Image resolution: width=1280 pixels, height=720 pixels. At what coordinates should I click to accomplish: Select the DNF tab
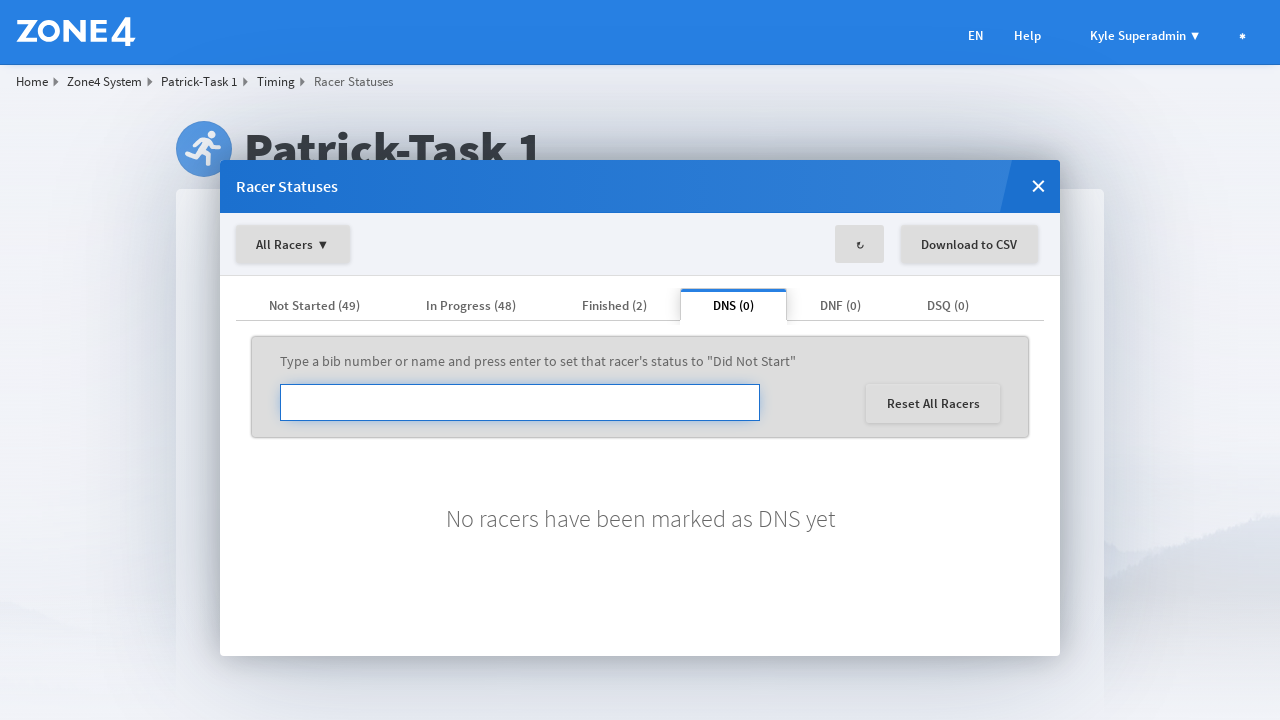840,306
